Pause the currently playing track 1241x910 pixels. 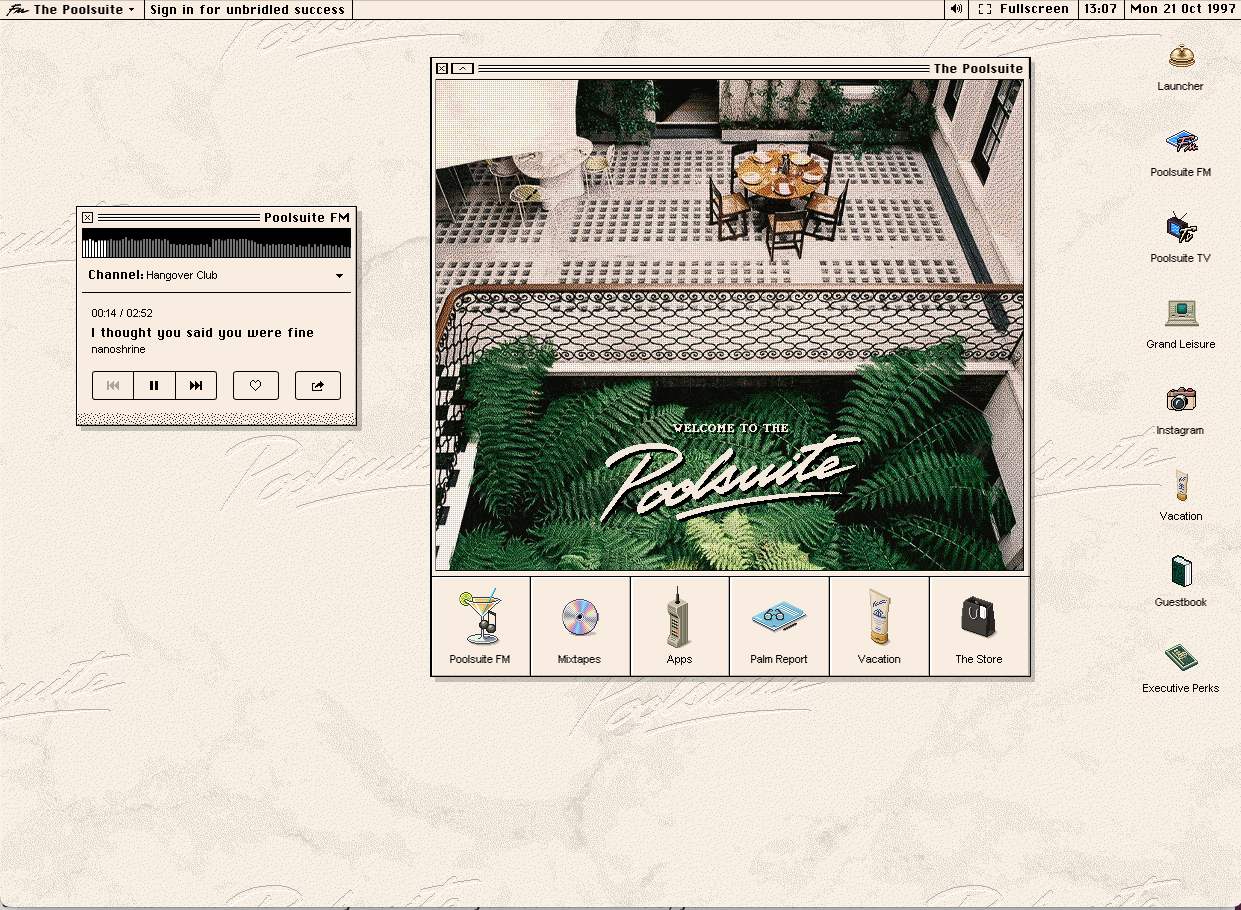[154, 385]
